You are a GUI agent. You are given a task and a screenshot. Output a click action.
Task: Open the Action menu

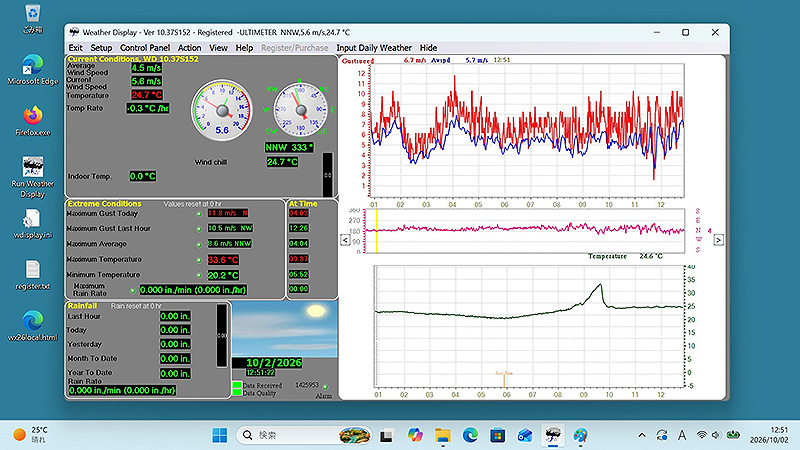coord(189,47)
